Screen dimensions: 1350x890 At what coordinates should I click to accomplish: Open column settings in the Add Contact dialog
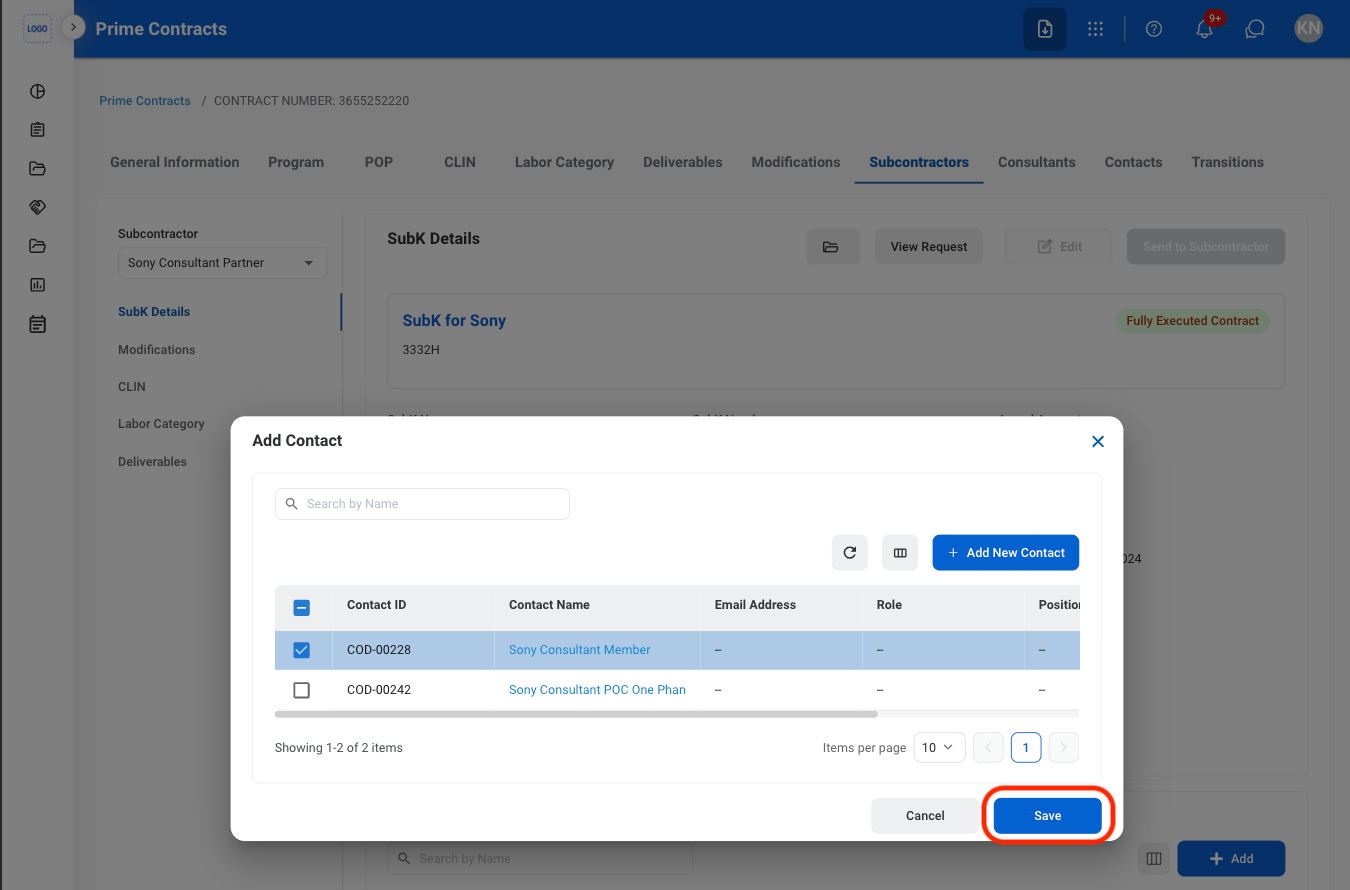click(900, 552)
